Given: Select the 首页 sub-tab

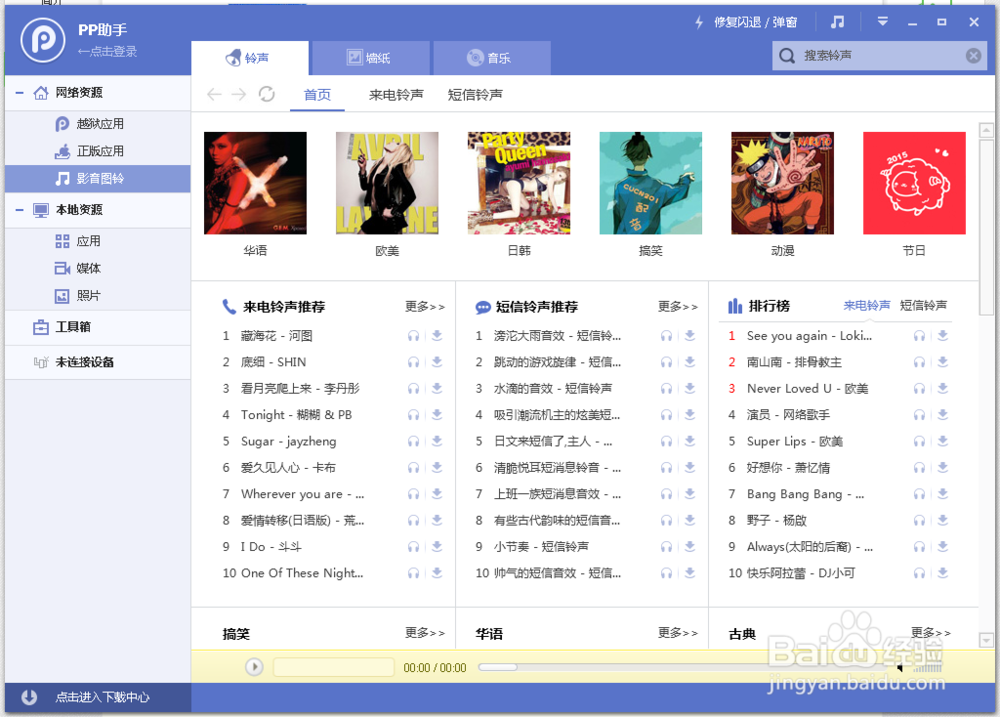Looking at the screenshot, I should point(317,95).
